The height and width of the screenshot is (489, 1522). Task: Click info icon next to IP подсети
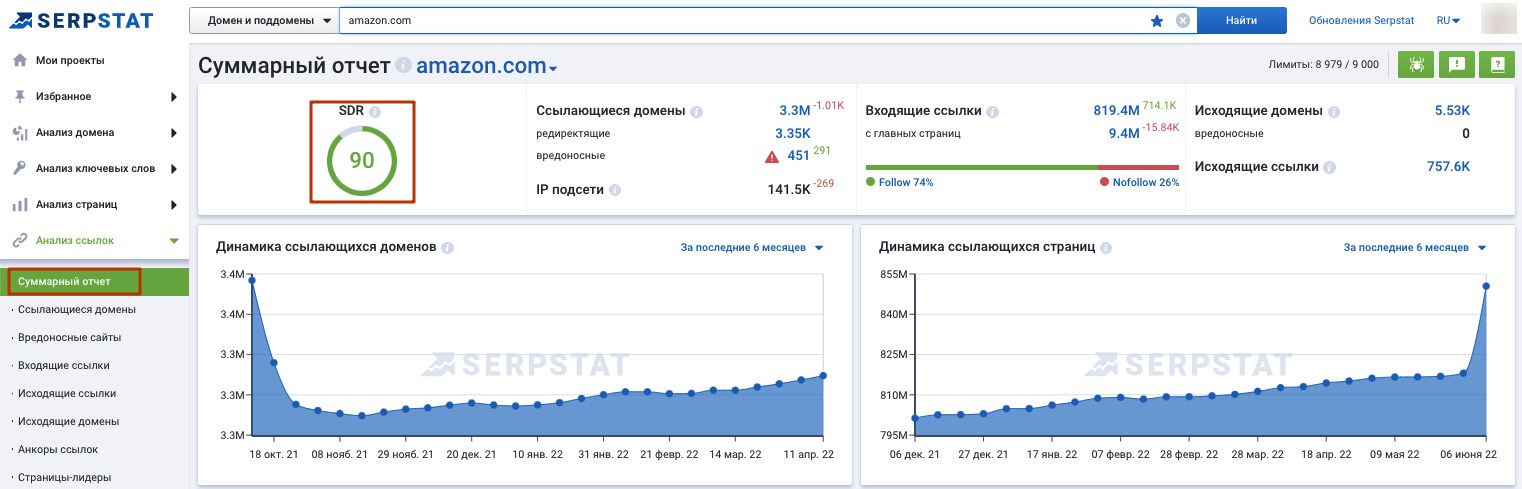[x=615, y=189]
